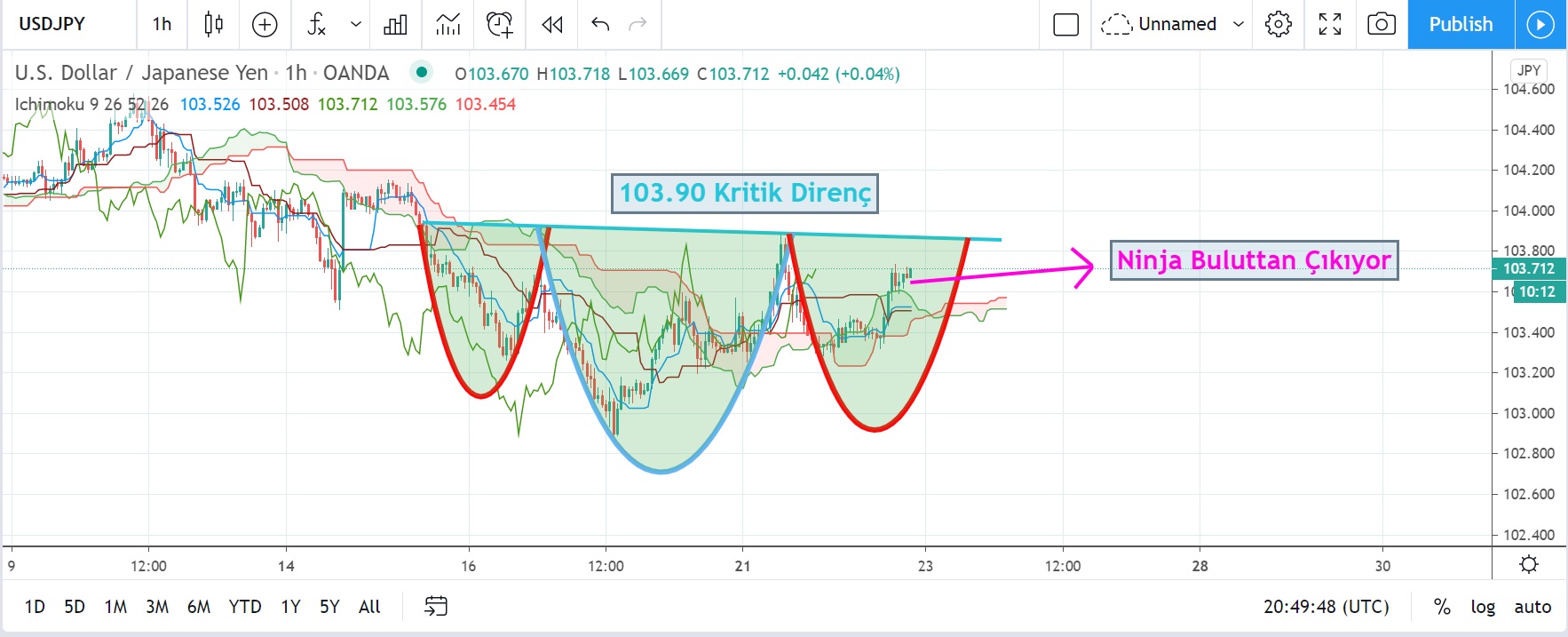1568x637 pixels.
Task: Select the 103.90 Kritik Direnç text label
Action: tap(745, 193)
